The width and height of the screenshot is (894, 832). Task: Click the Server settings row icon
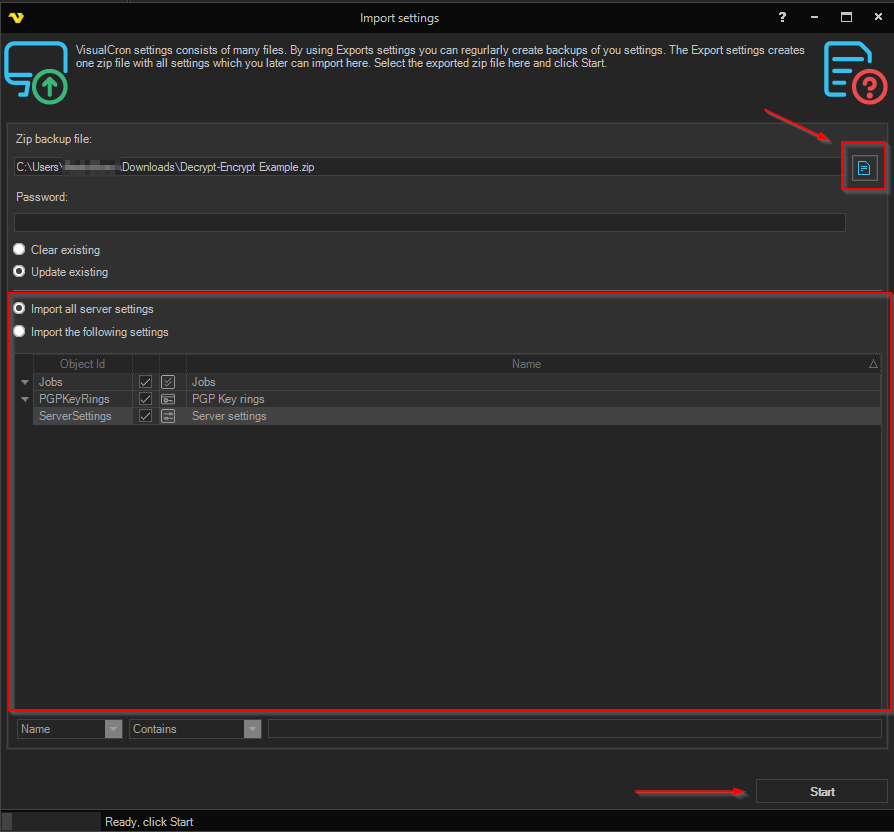[x=168, y=416]
